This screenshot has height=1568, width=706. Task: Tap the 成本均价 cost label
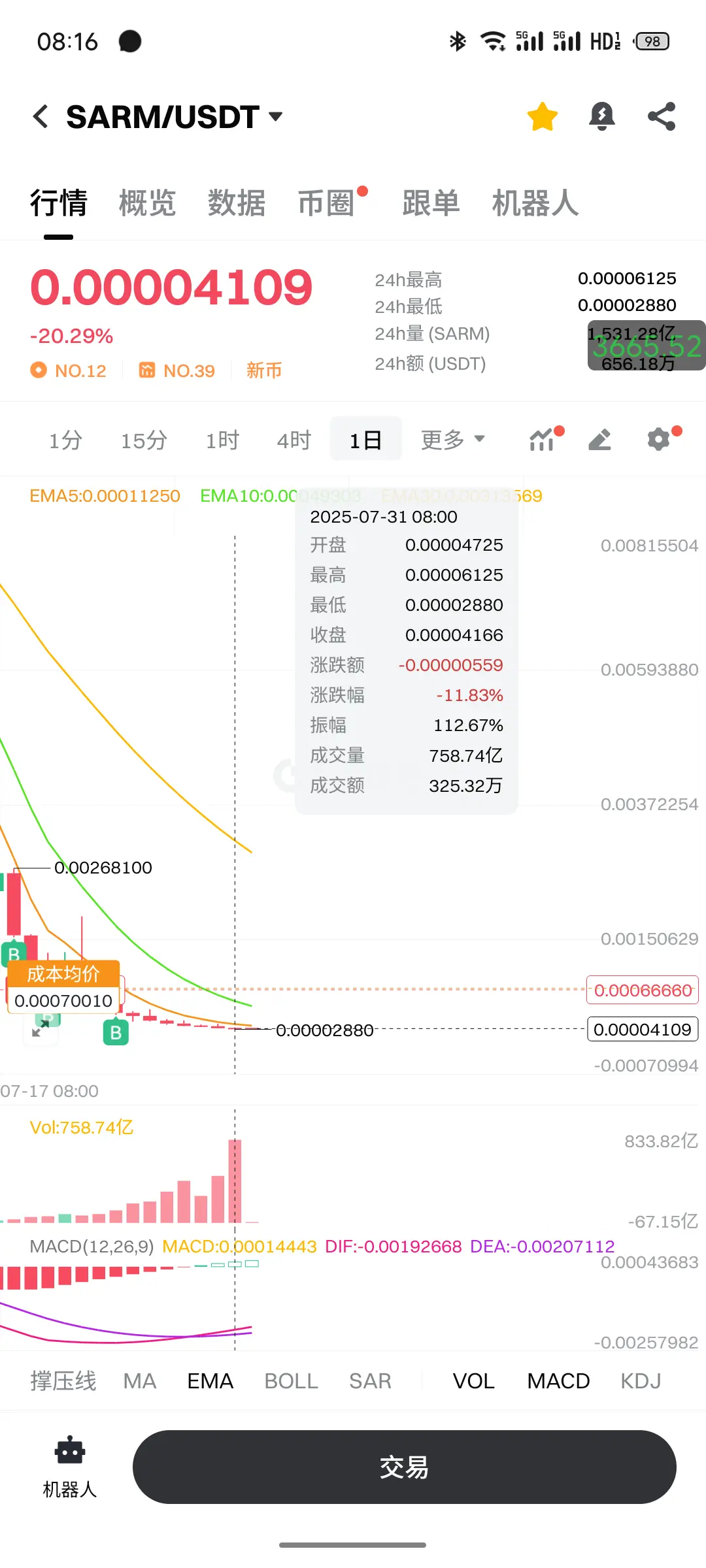coord(63,974)
